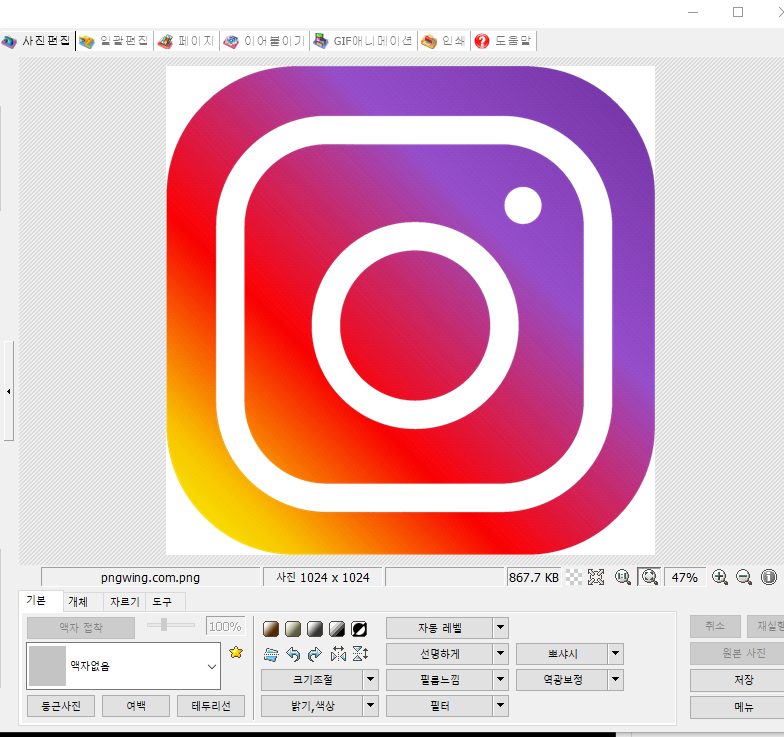This screenshot has width=784, height=737.
Task: Apply the olive antique tone effect icon
Action: point(293,628)
